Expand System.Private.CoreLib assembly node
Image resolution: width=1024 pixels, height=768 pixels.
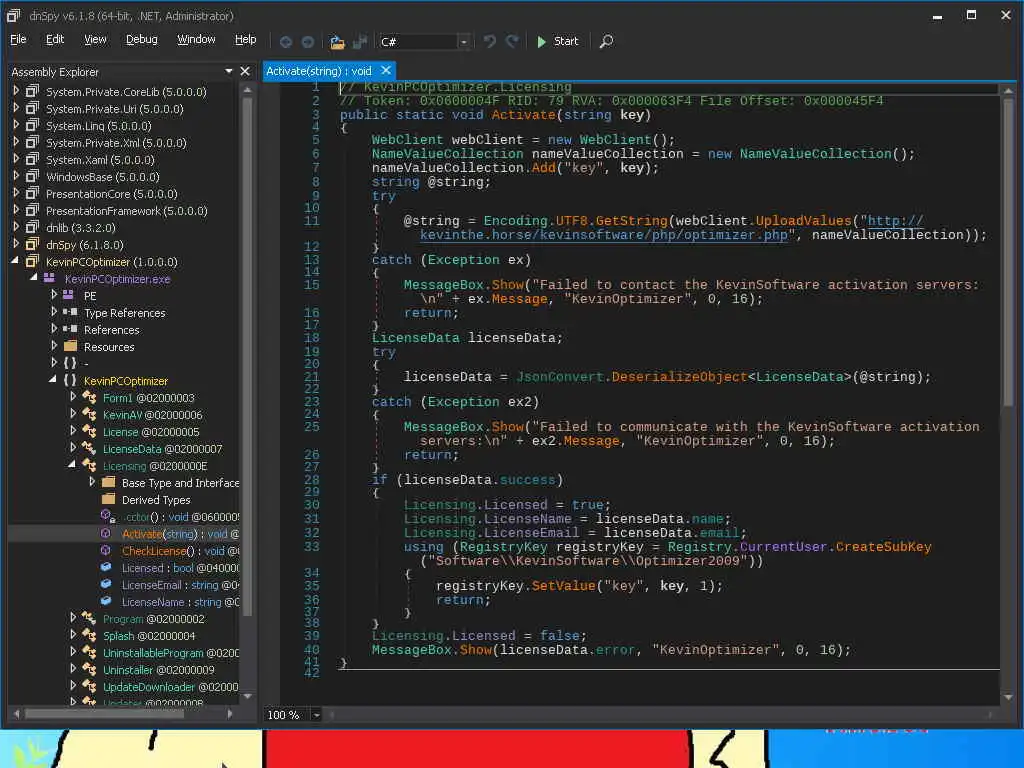[16, 91]
